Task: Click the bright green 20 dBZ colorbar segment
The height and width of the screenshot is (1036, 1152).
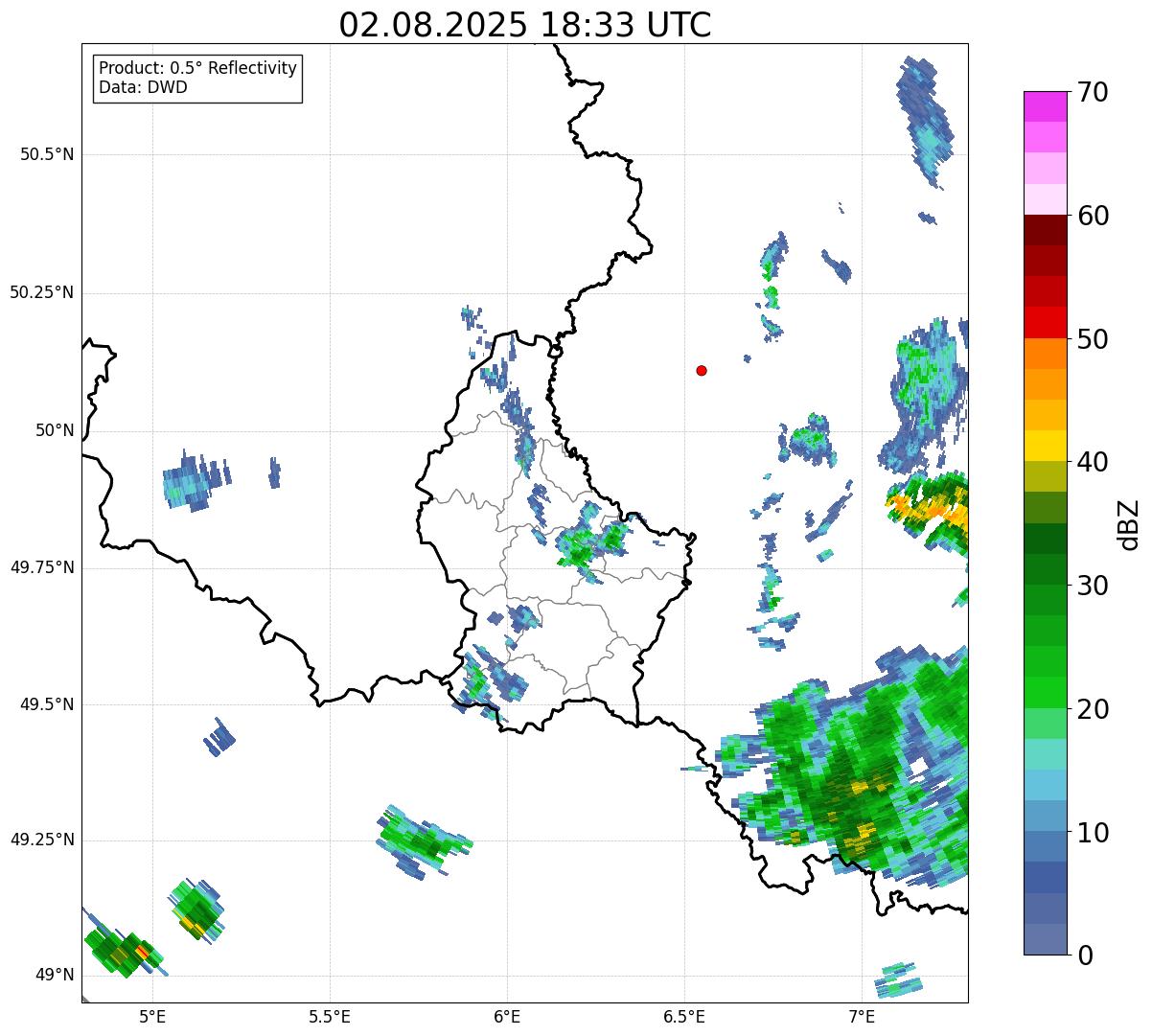Action: click(x=1046, y=692)
